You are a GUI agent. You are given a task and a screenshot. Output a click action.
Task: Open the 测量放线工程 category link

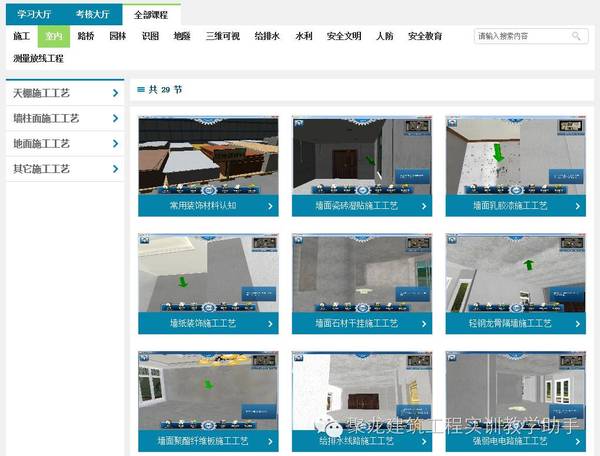(x=38, y=59)
